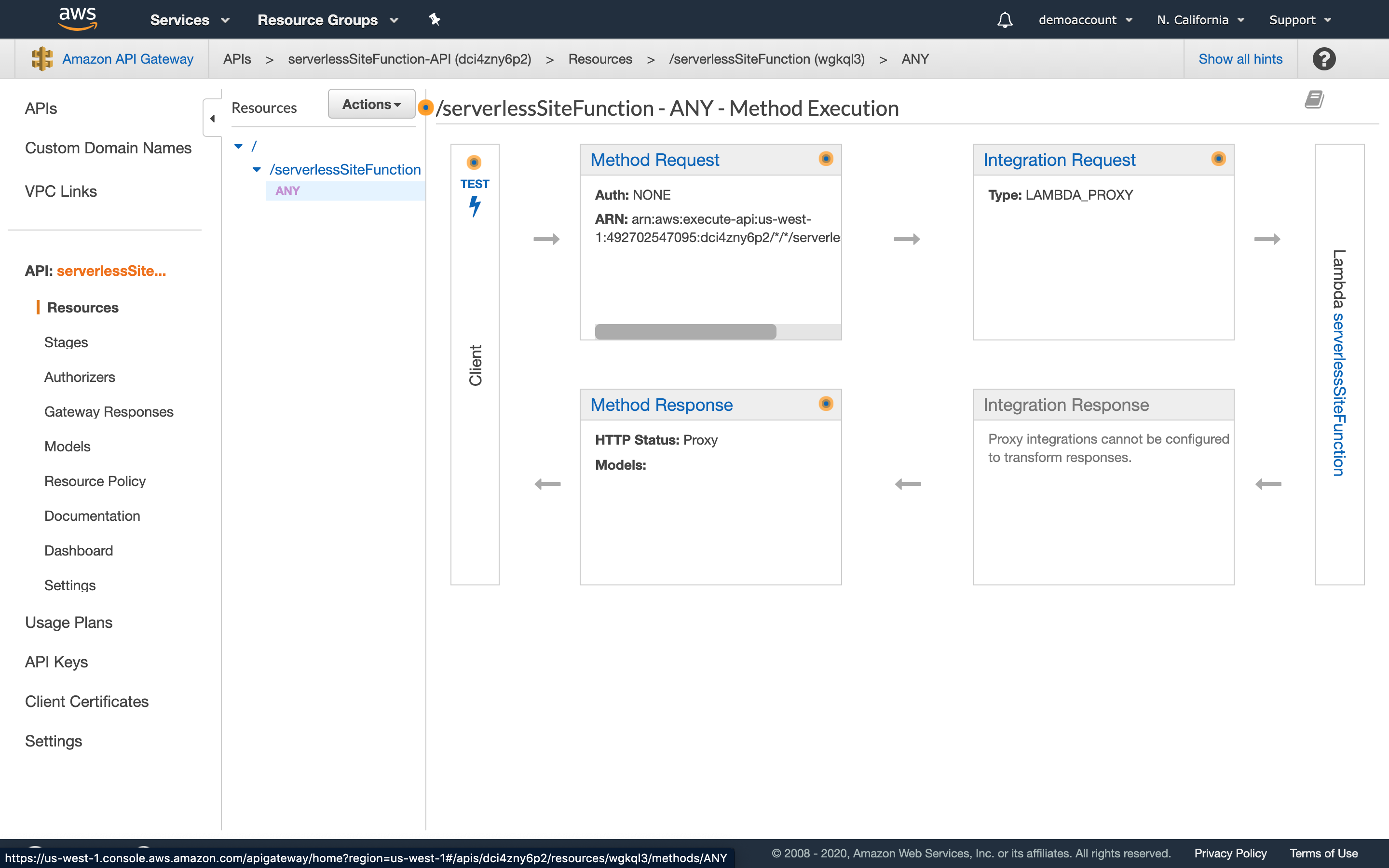Collapse the root / resource tree node
This screenshot has width=1389, height=868.
tap(238, 147)
